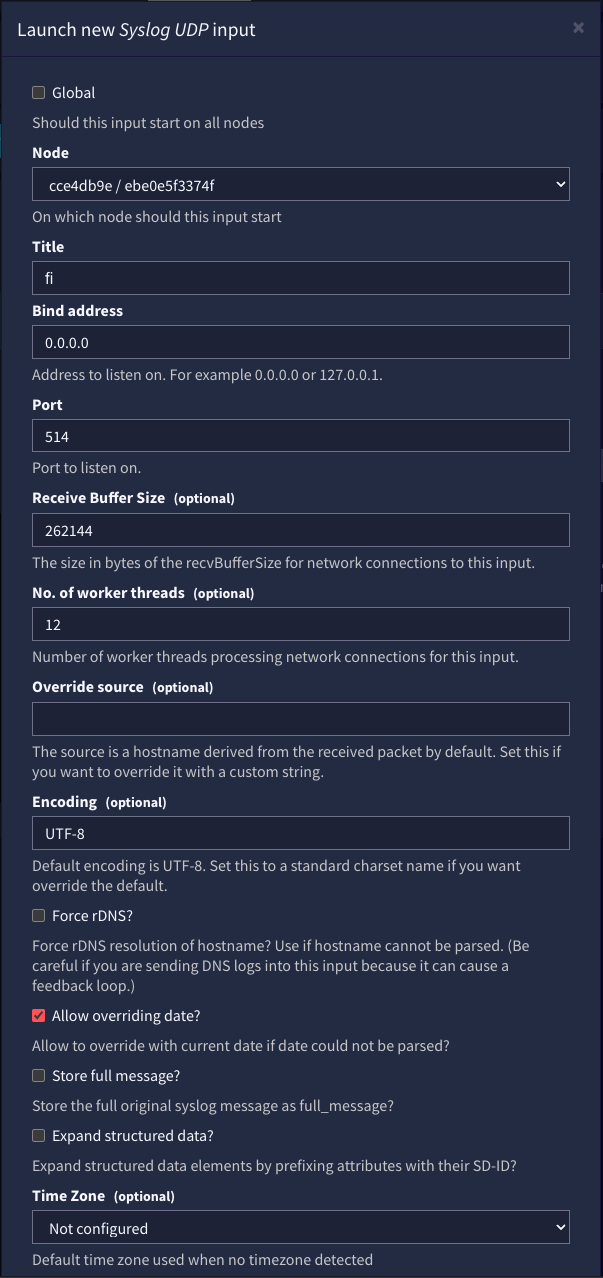Click into the Port field
This screenshot has width=603, height=1278.
[x=300, y=436]
